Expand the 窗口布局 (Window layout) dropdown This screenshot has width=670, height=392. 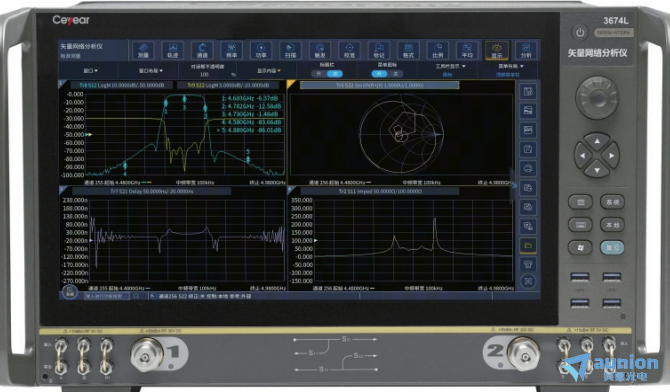pyautogui.click(x=150, y=71)
